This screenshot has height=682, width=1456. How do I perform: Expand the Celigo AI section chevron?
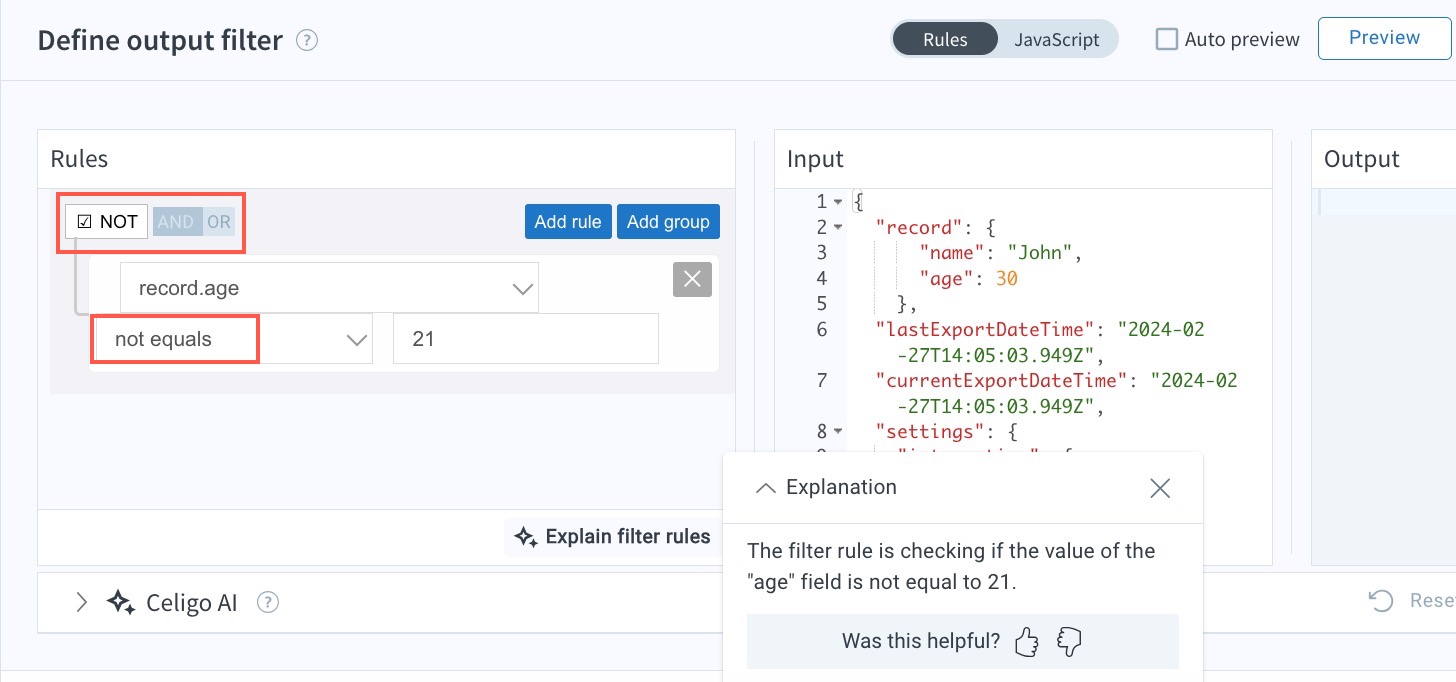click(x=80, y=602)
